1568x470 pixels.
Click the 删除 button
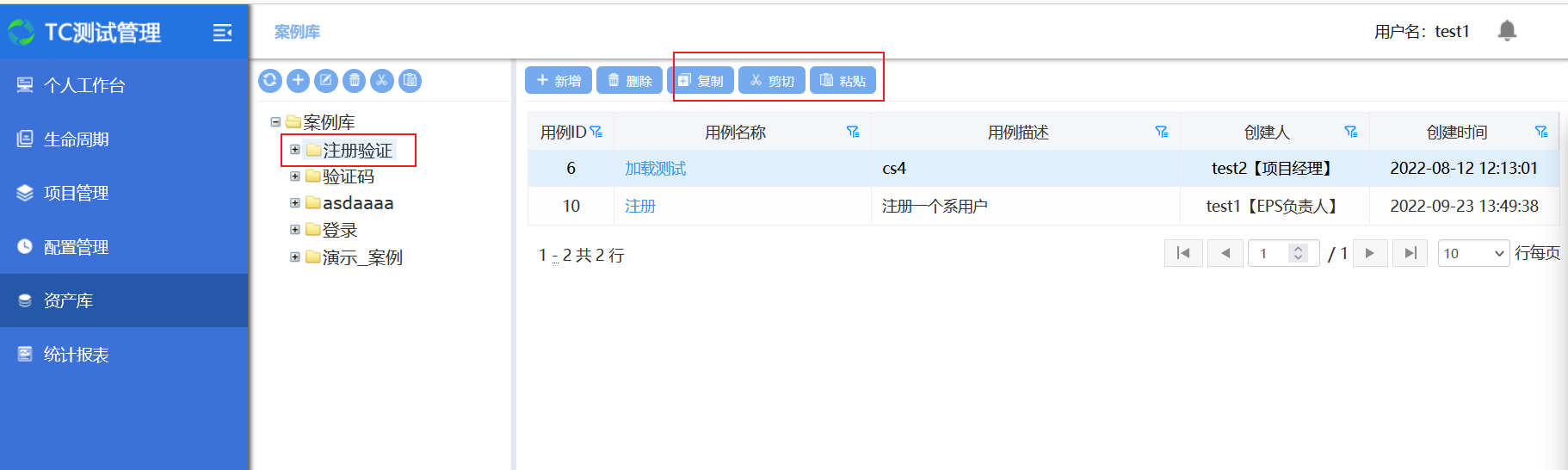[x=629, y=80]
